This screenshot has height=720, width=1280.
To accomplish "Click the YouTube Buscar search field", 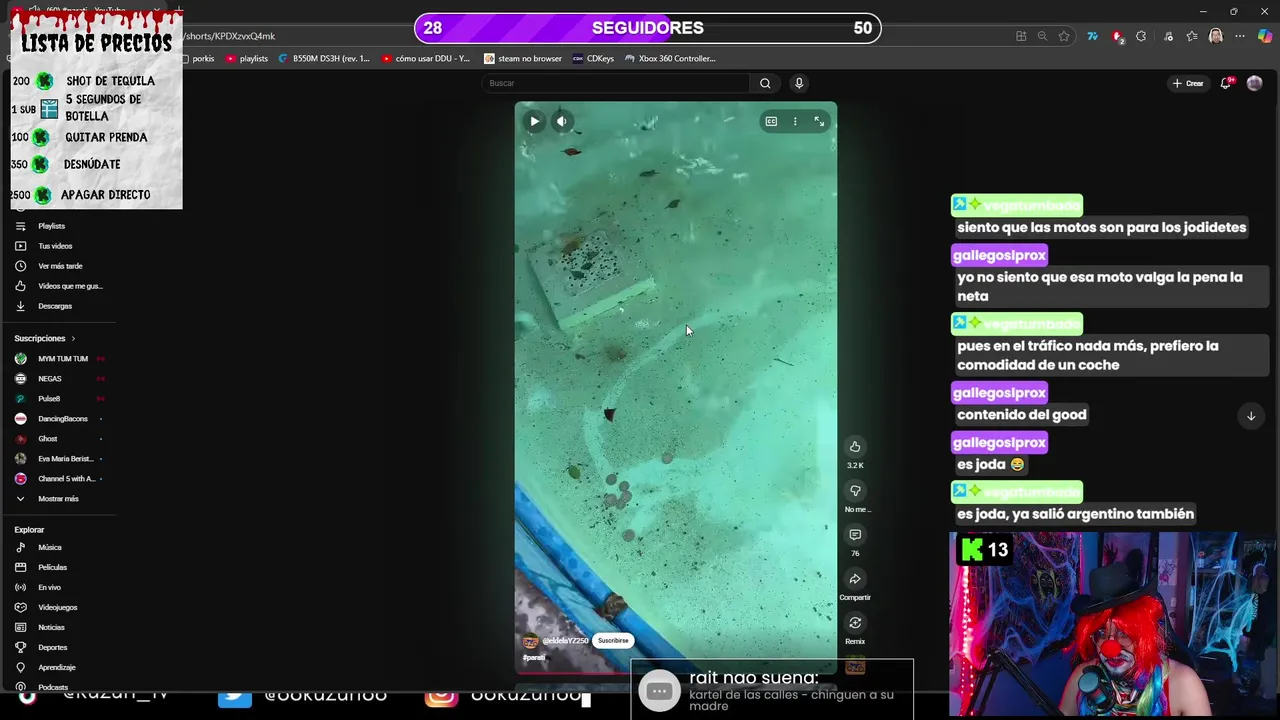I will [615, 83].
